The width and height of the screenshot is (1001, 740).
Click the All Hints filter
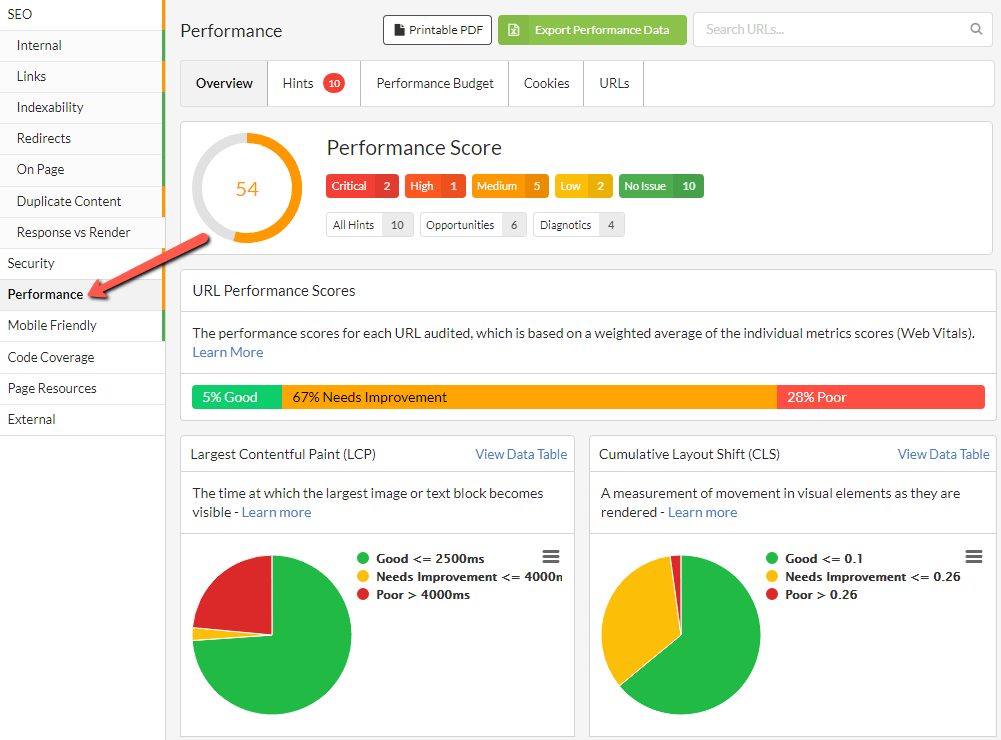[370, 225]
